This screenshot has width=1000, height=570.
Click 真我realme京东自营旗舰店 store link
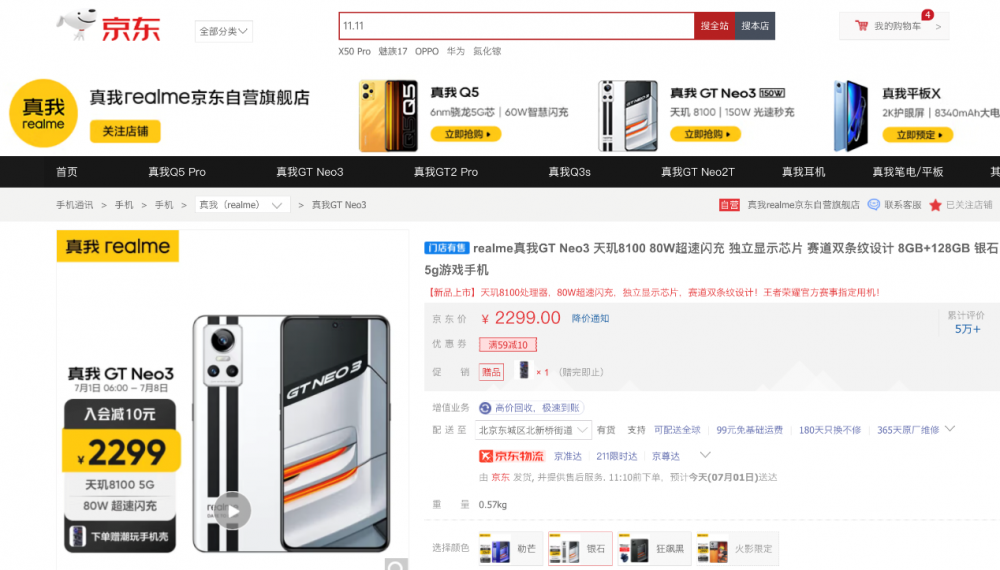(x=803, y=205)
